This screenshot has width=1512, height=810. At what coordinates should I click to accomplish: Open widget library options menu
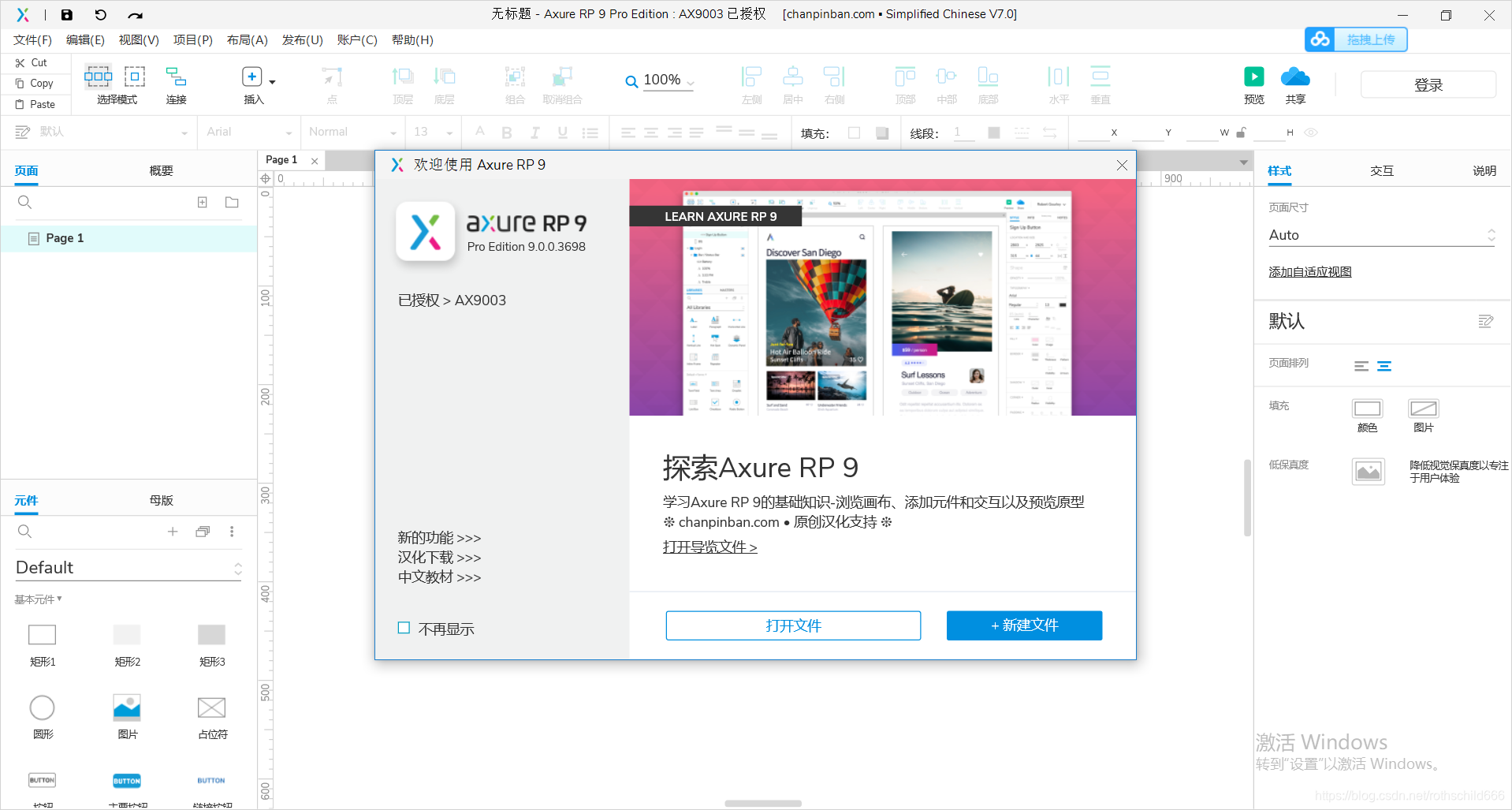click(232, 532)
